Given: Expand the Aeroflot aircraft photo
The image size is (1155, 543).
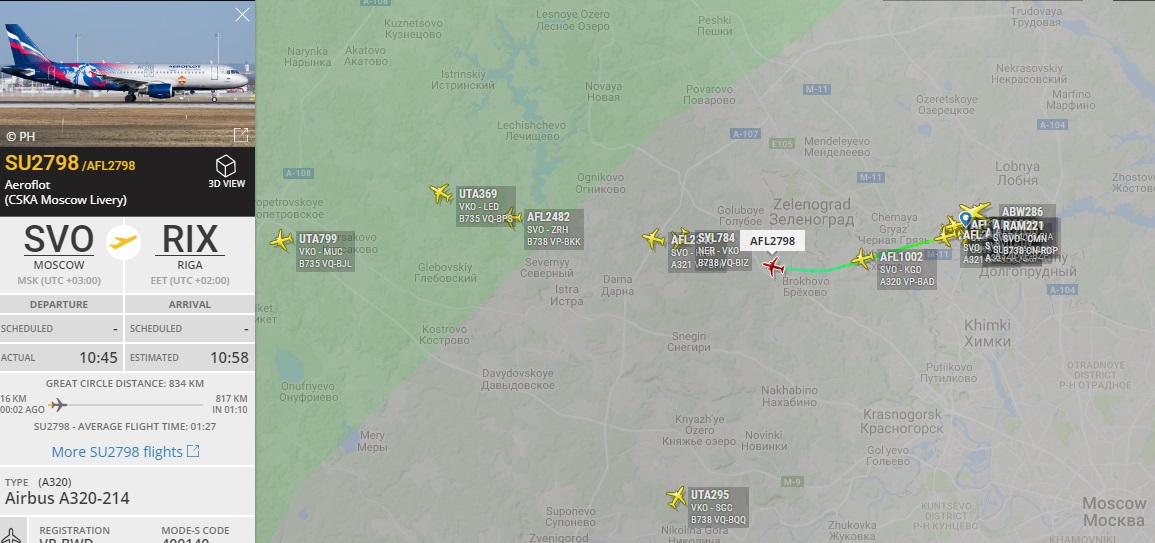Looking at the screenshot, I should (241, 135).
